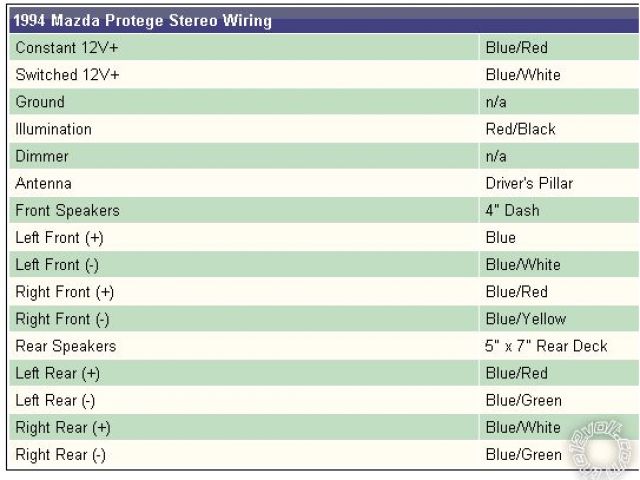Select the "Illumination" row label
Image resolution: width=640 pixels, height=480 pixels.
(x=53, y=129)
